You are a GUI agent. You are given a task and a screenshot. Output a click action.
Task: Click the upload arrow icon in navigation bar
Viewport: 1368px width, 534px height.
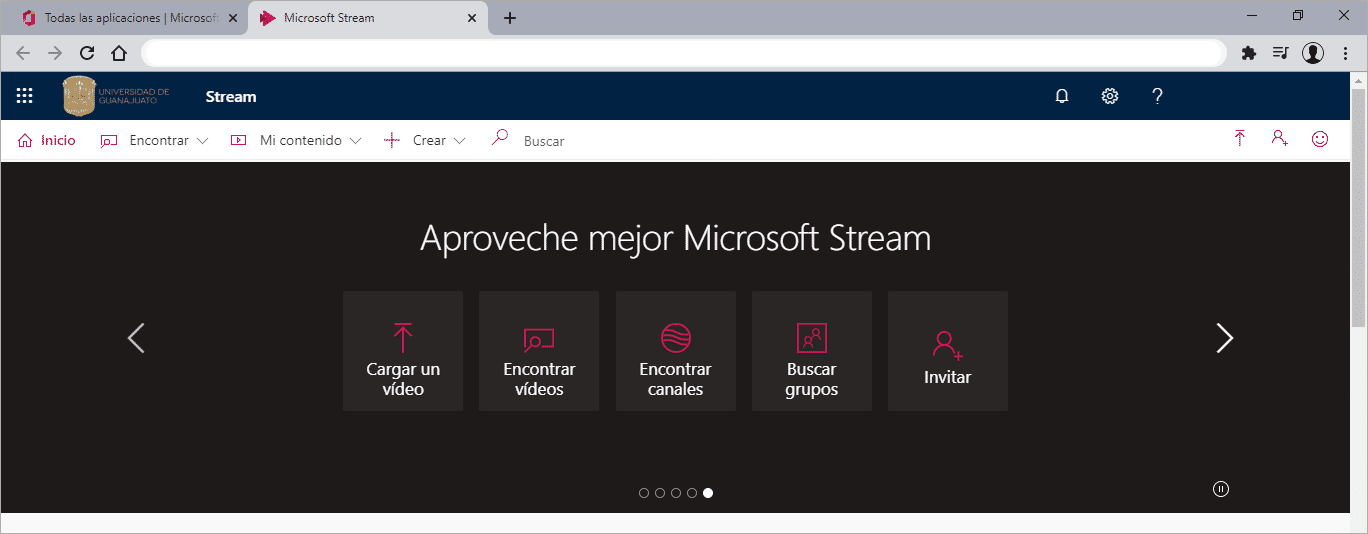point(1240,139)
